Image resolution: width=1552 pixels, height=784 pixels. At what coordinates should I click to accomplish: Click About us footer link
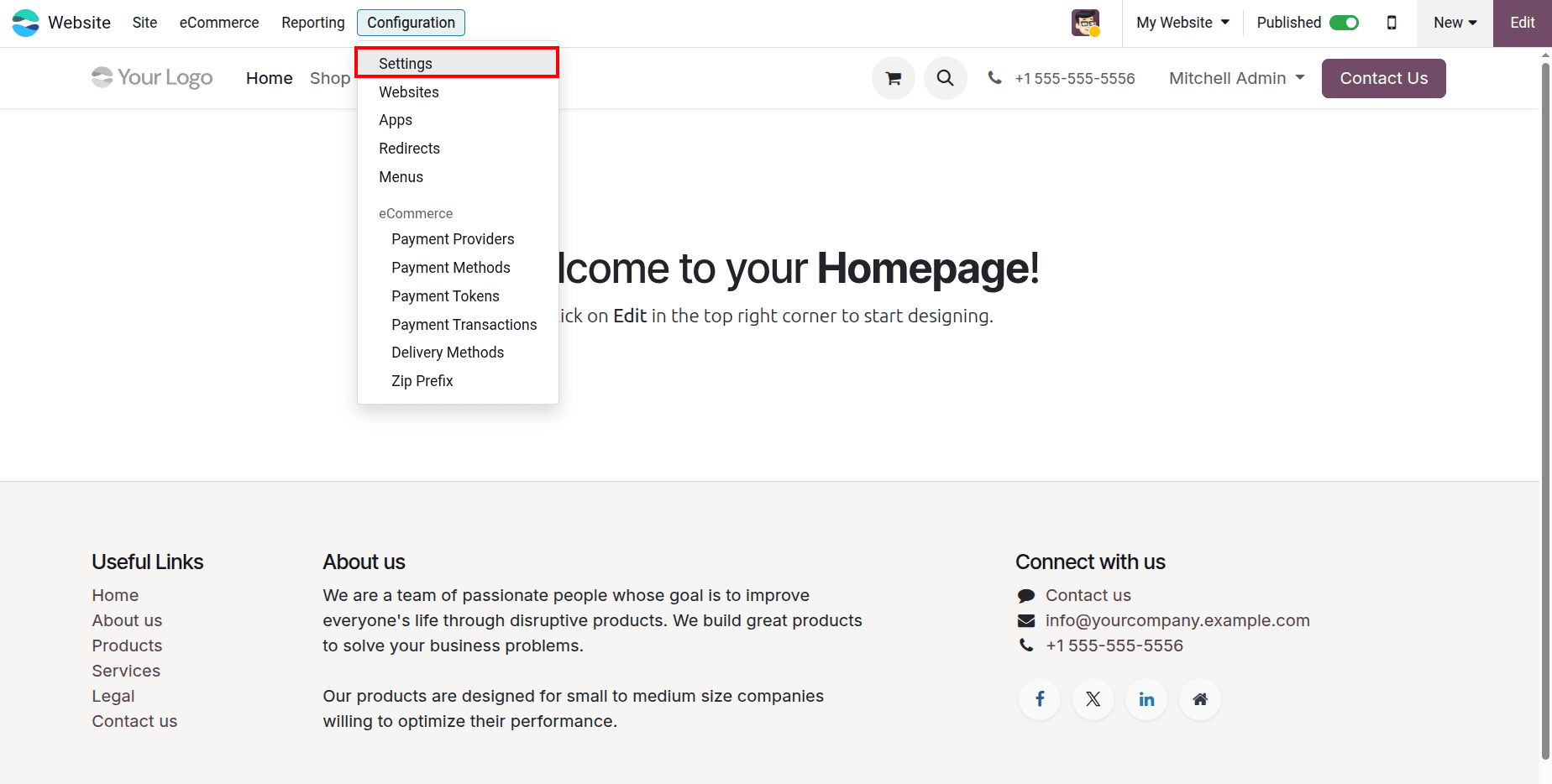[127, 620]
